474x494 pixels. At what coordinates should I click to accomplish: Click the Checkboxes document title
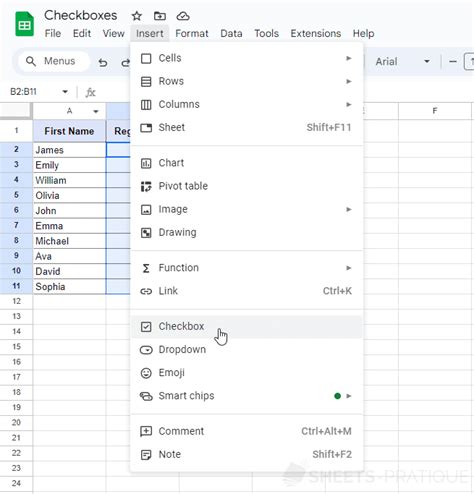(x=81, y=15)
